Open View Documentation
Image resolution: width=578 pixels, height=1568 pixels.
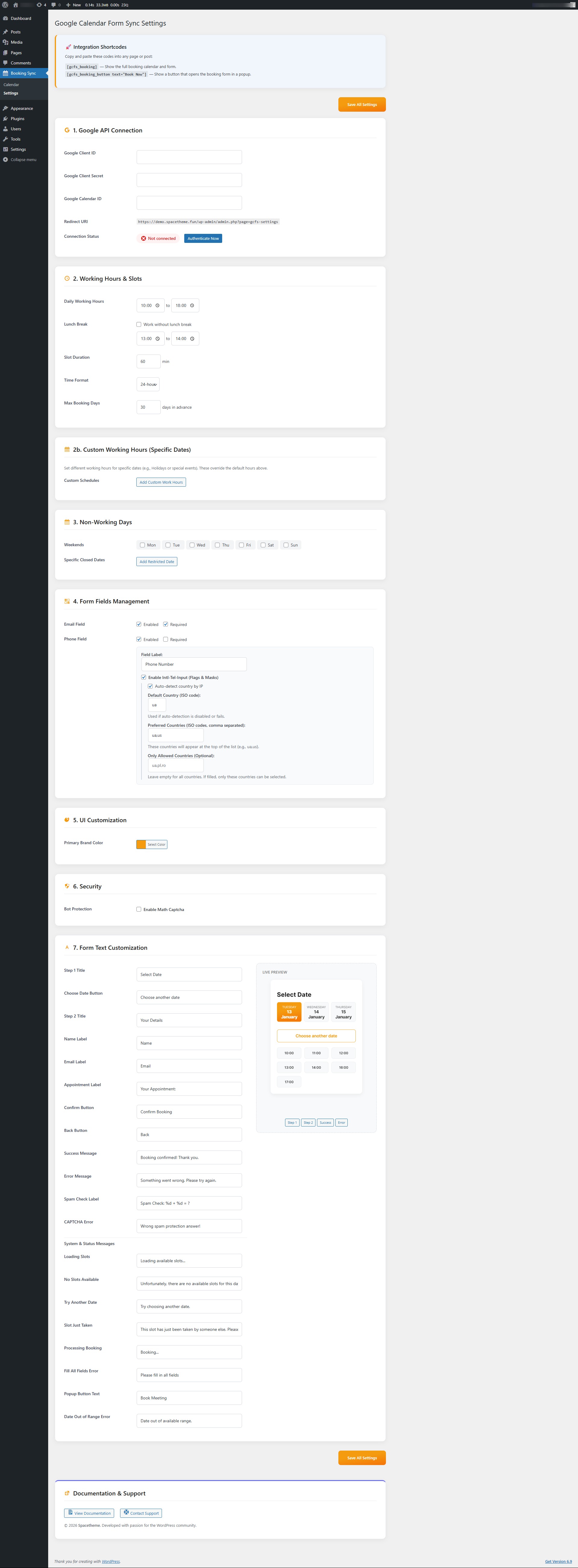click(x=89, y=1513)
